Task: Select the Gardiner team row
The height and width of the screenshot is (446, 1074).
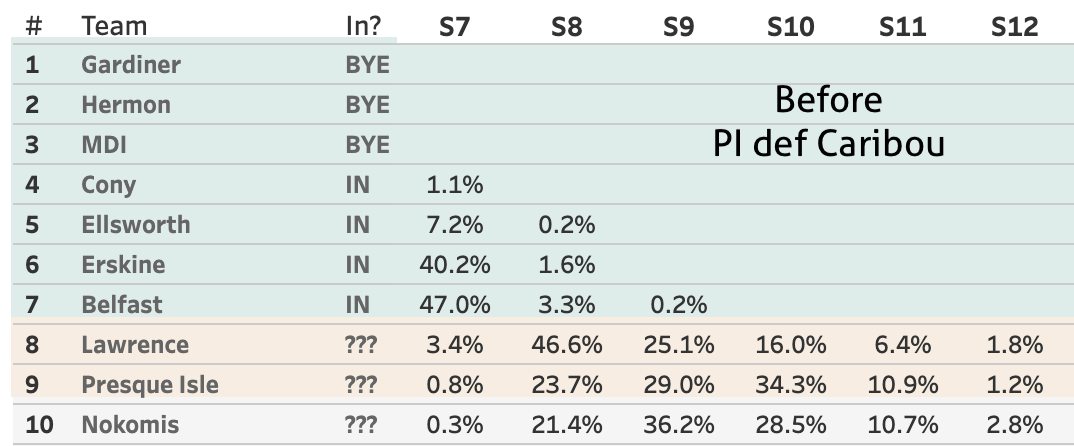Action: point(542,64)
